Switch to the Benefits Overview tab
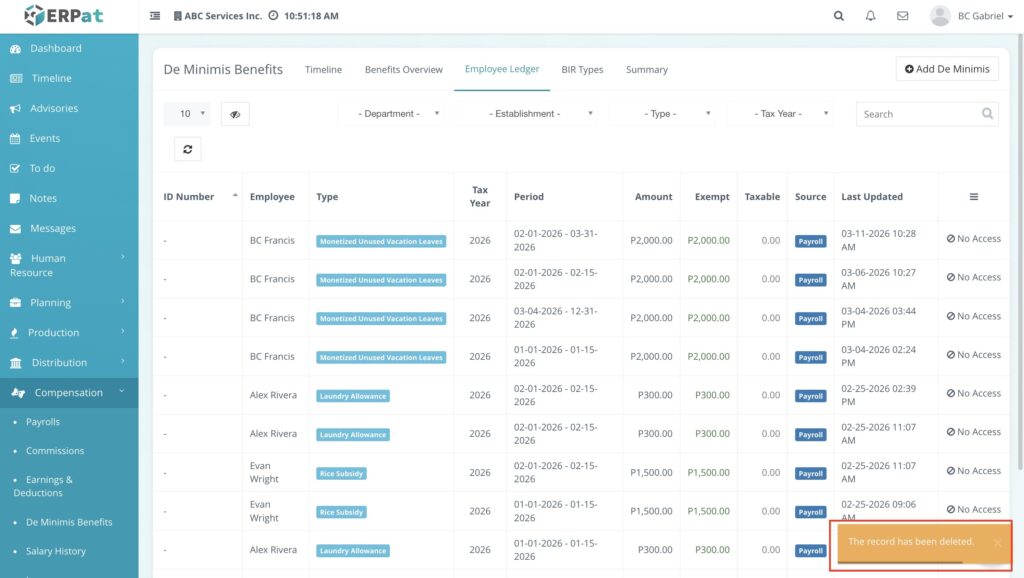 click(x=403, y=70)
